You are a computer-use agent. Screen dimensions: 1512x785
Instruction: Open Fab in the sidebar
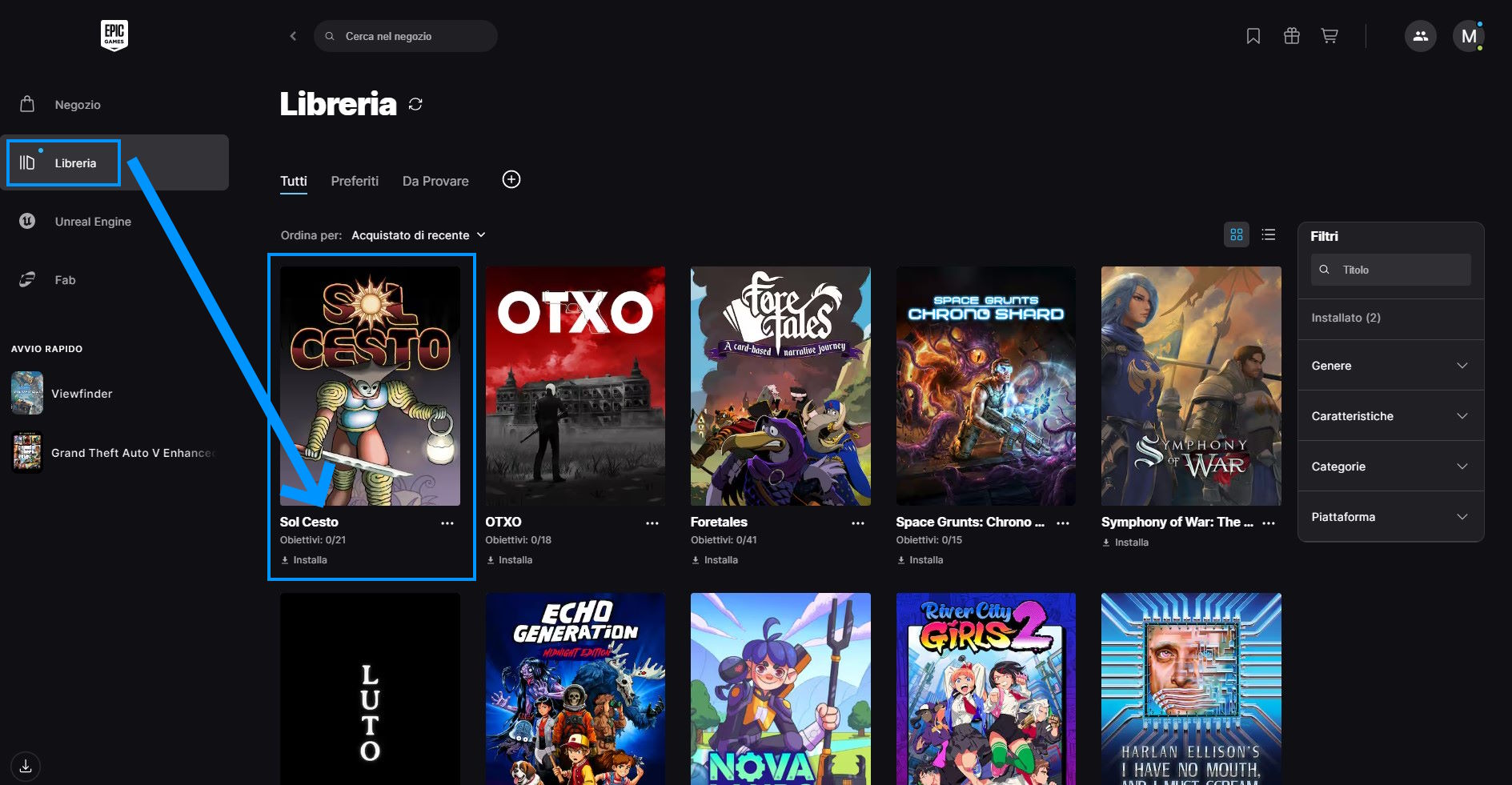pos(114,279)
